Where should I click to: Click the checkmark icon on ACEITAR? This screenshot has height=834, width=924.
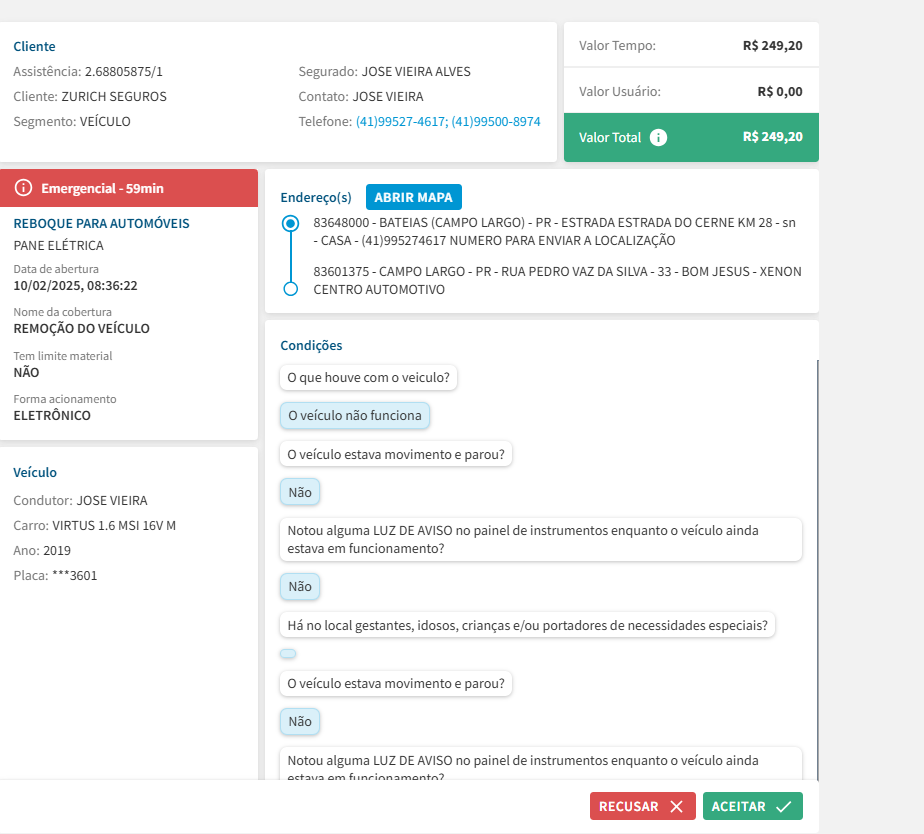pyautogui.click(x=783, y=807)
